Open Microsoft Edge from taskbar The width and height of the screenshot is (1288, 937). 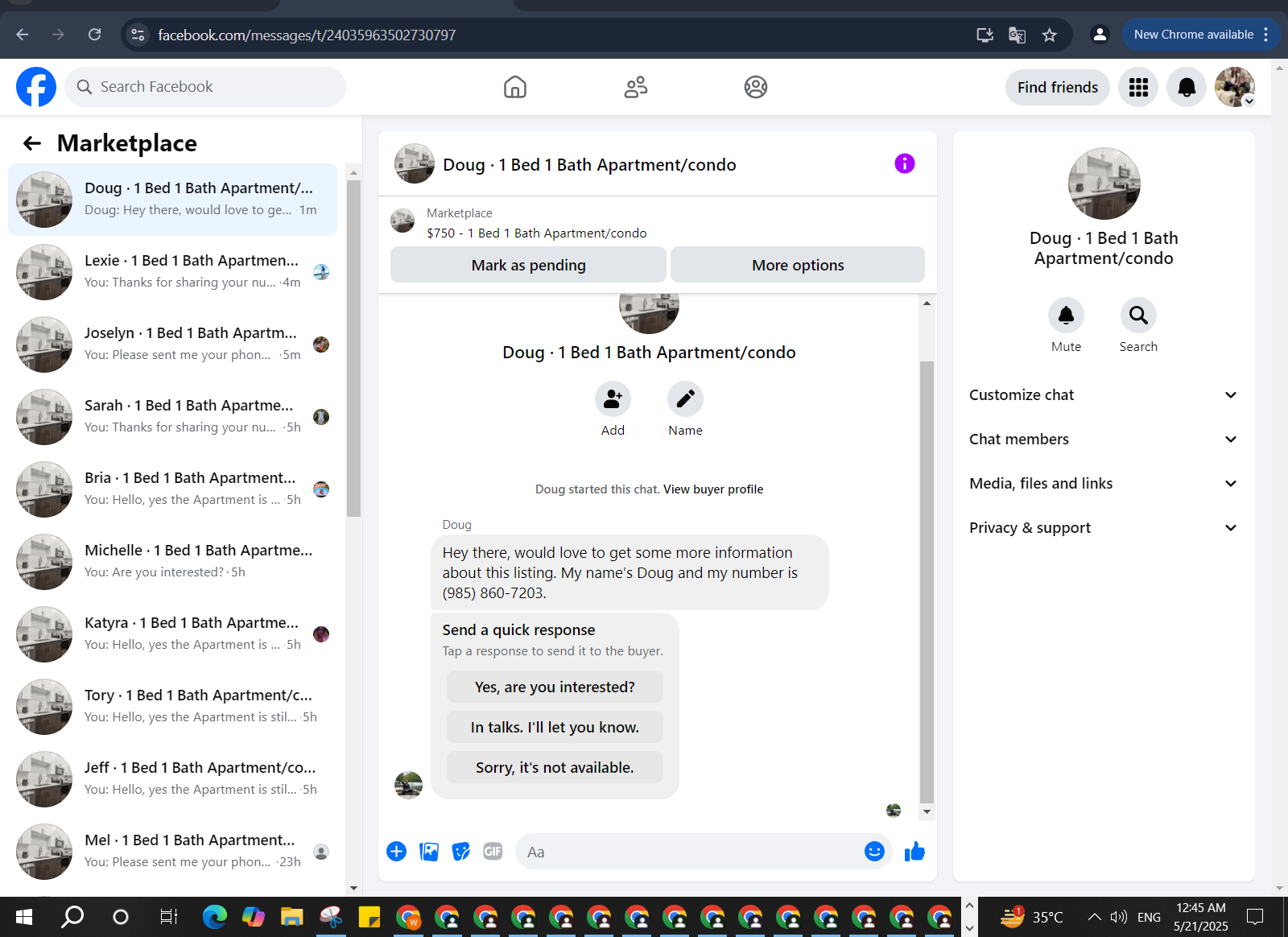tap(215, 917)
